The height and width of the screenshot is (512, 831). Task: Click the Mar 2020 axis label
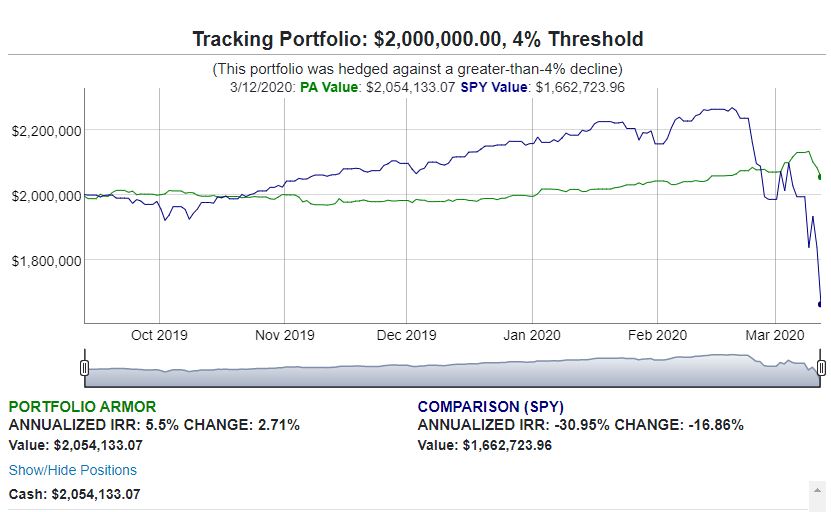pyautogui.click(x=775, y=335)
